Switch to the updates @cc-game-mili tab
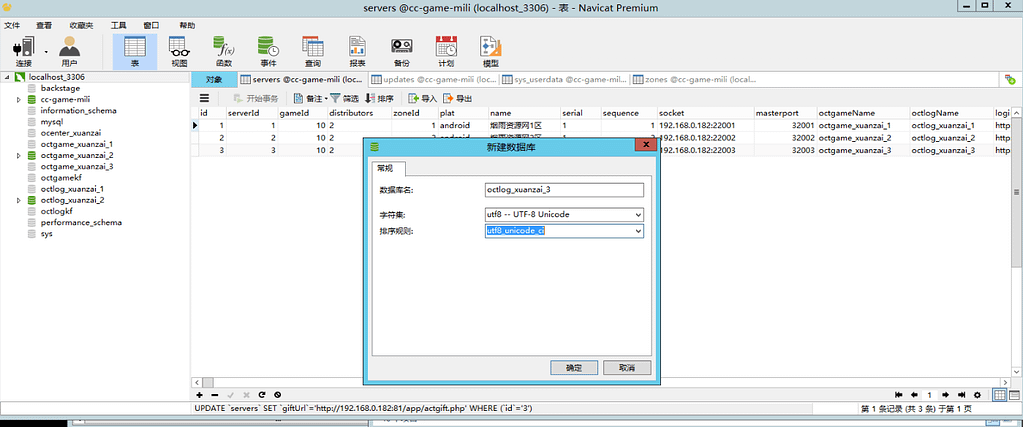The width and height of the screenshot is (1023, 427). [x=434, y=80]
